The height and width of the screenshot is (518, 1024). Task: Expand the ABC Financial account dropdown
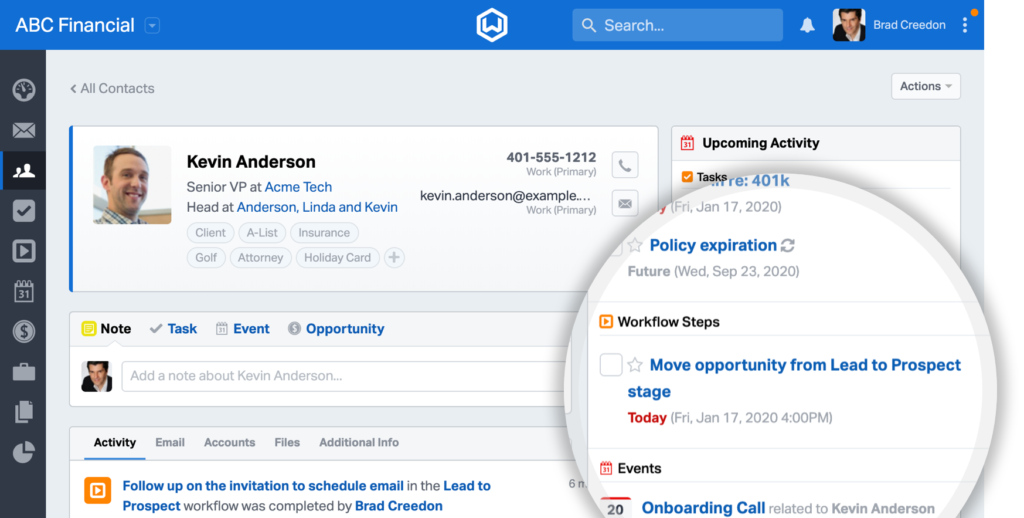(152, 25)
